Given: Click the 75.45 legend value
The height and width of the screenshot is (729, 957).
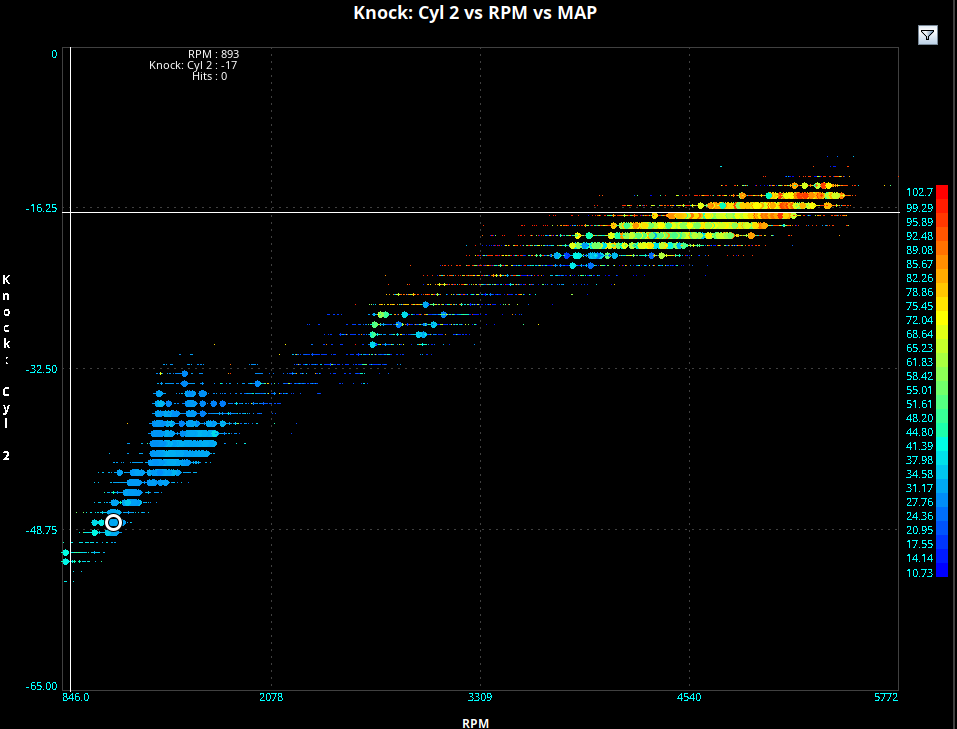Looking at the screenshot, I should [x=919, y=306].
